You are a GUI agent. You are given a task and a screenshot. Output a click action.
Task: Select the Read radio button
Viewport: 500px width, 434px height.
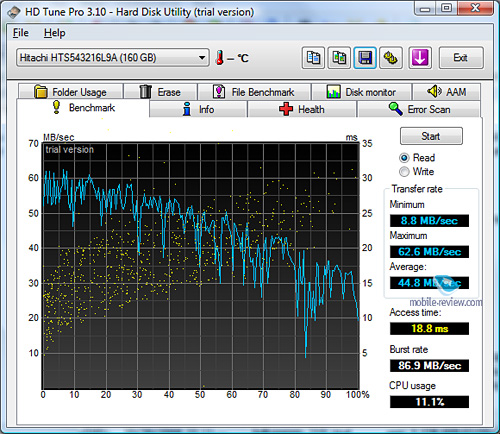[404, 158]
